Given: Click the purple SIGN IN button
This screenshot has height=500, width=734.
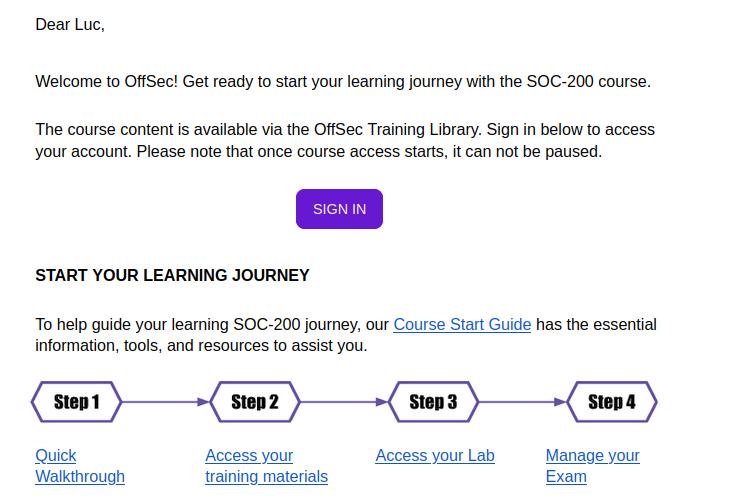Looking at the screenshot, I should tap(339, 209).
